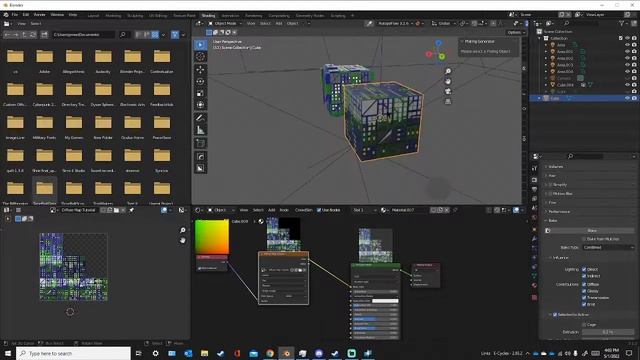This screenshot has width=640, height=360.
Task: Click file path field in file browser
Action: (x=83, y=35)
